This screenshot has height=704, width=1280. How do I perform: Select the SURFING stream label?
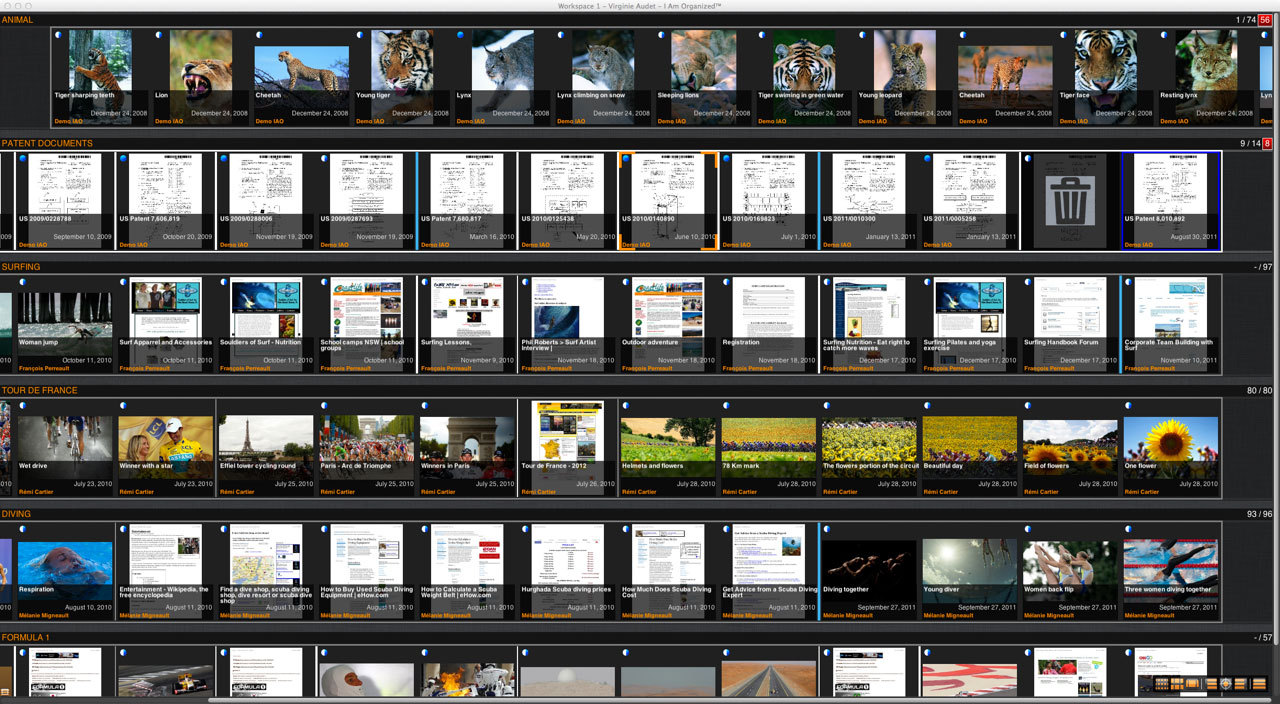click(x=21, y=267)
